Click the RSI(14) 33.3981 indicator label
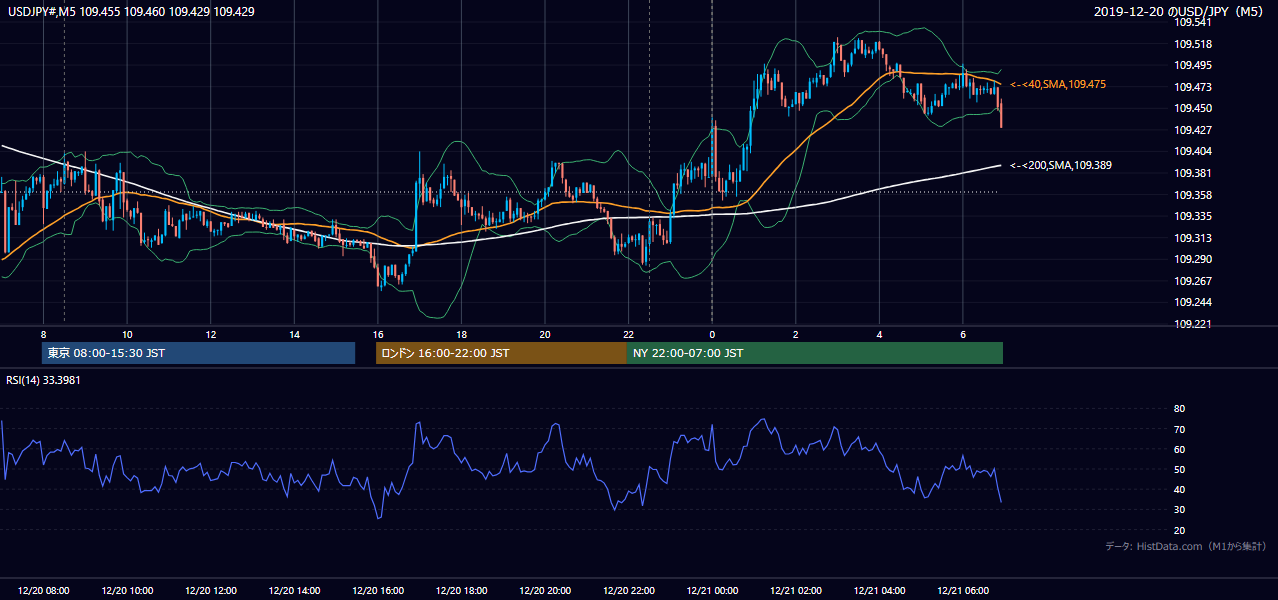Viewport: 1278px width, 600px height. coord(43,380)
